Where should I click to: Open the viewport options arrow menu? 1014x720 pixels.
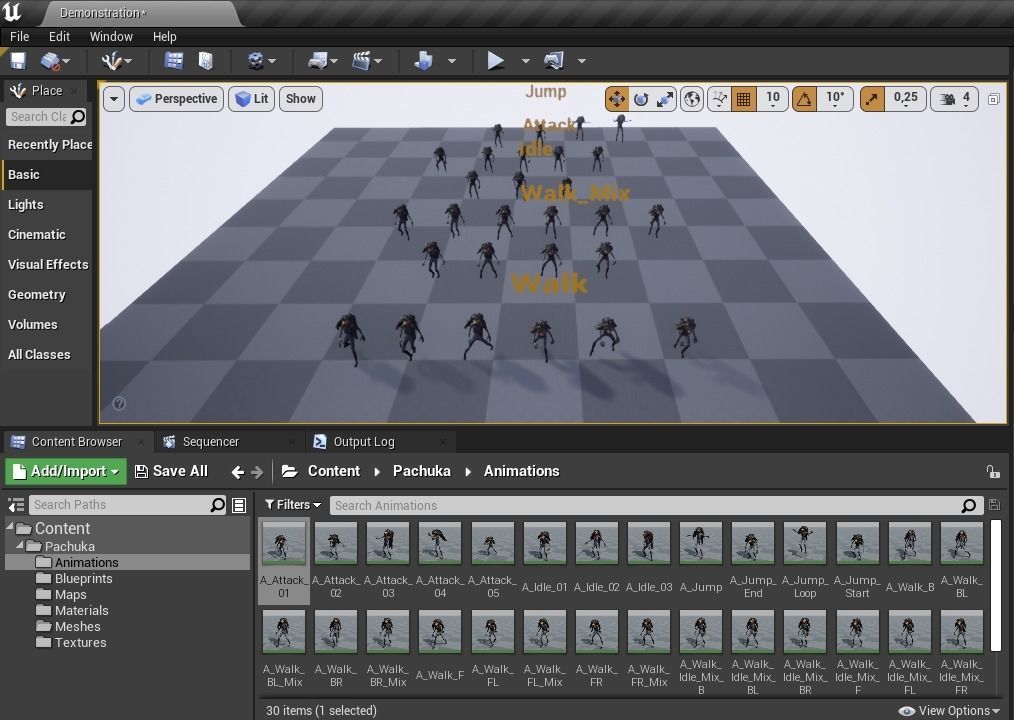click(x=114, y=99)
